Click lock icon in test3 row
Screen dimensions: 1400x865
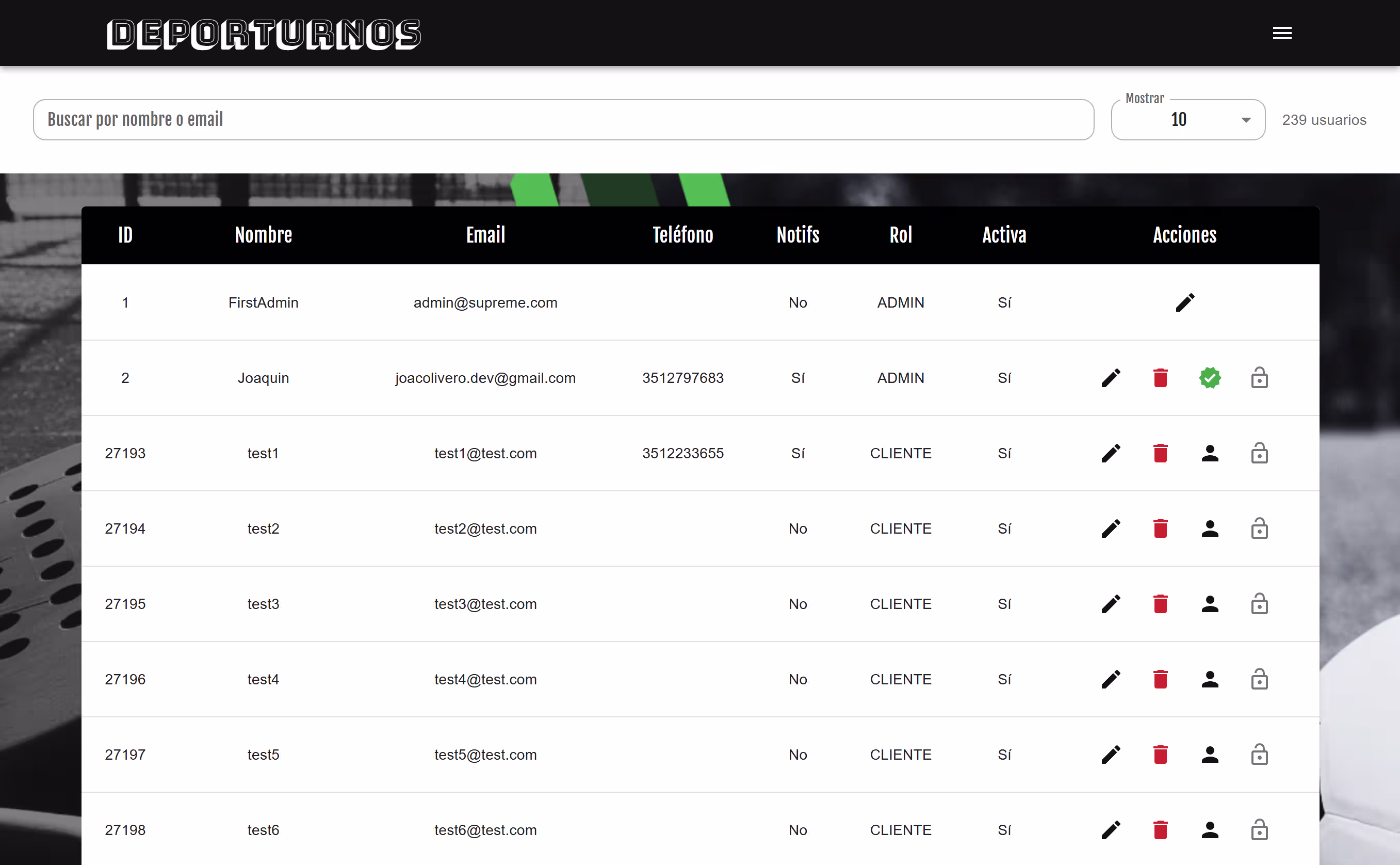1259,604
